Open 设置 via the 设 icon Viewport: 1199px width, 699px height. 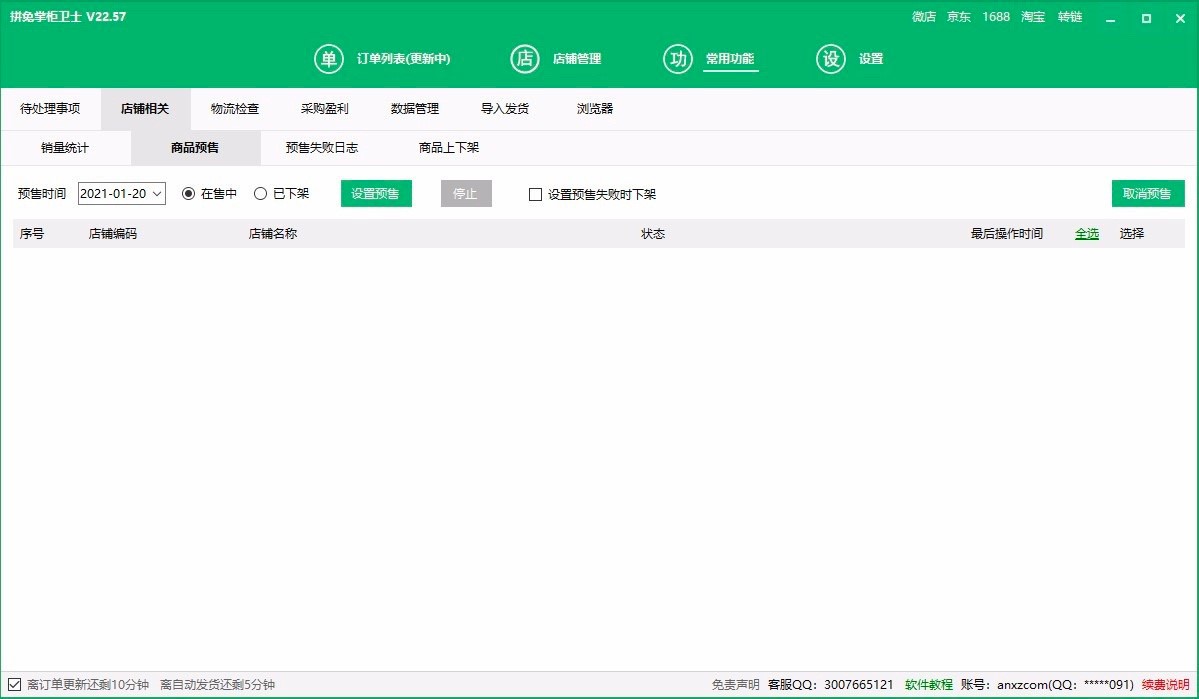click(831, 59)
